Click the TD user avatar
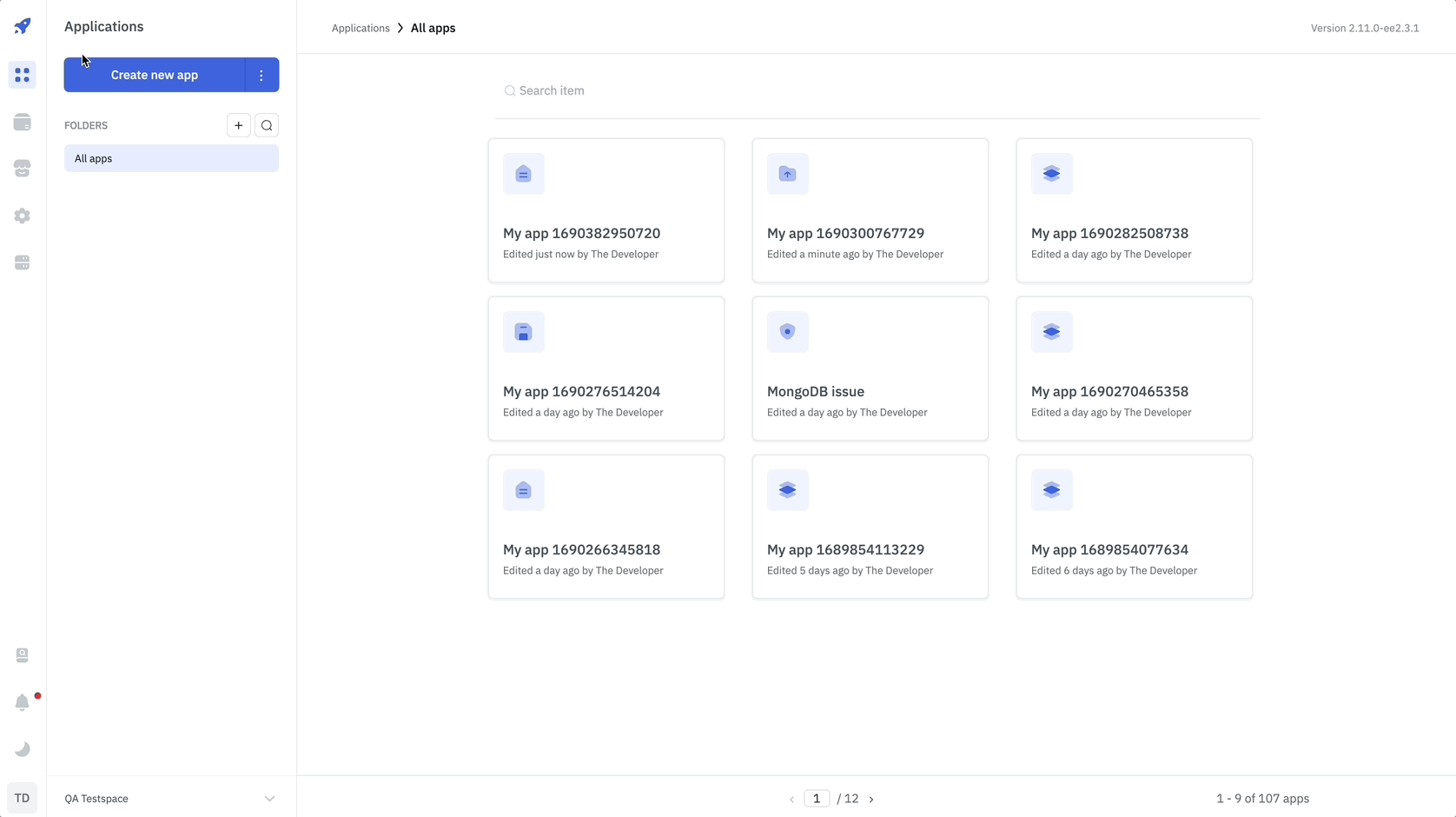Screen dimensions: 1456x817 coord(23,798)
